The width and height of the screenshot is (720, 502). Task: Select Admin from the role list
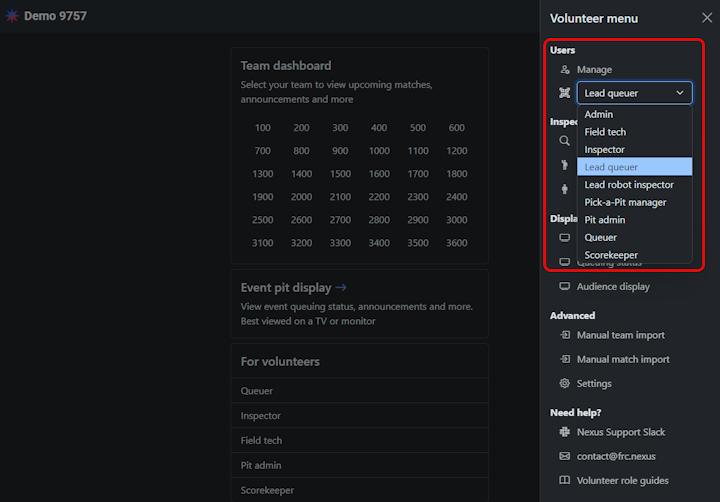point(599,115)
